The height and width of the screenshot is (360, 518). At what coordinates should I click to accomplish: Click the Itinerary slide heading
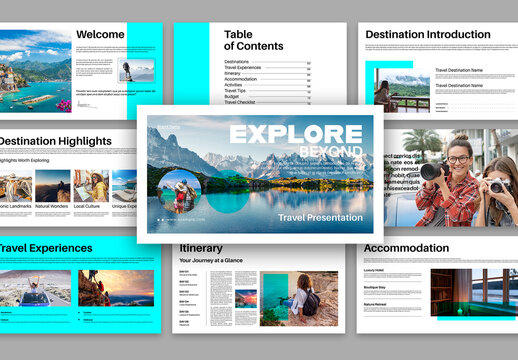(x=201, y=248)
